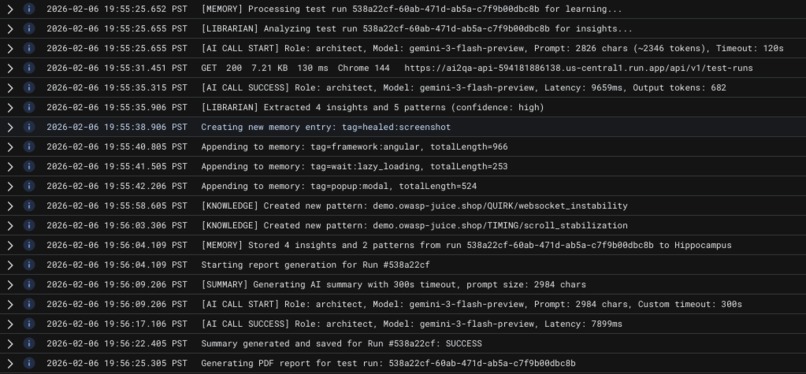Viewport: 806px width, 374px height.
Task: Select message 'Generating AI summary with 300s timeout'
Action: tap(393, 285)
